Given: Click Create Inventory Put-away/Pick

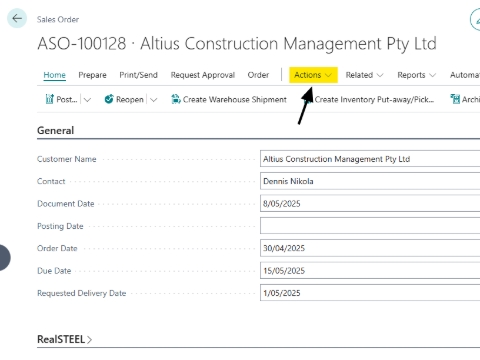Looking at the screenshot, I should [374, 99].
